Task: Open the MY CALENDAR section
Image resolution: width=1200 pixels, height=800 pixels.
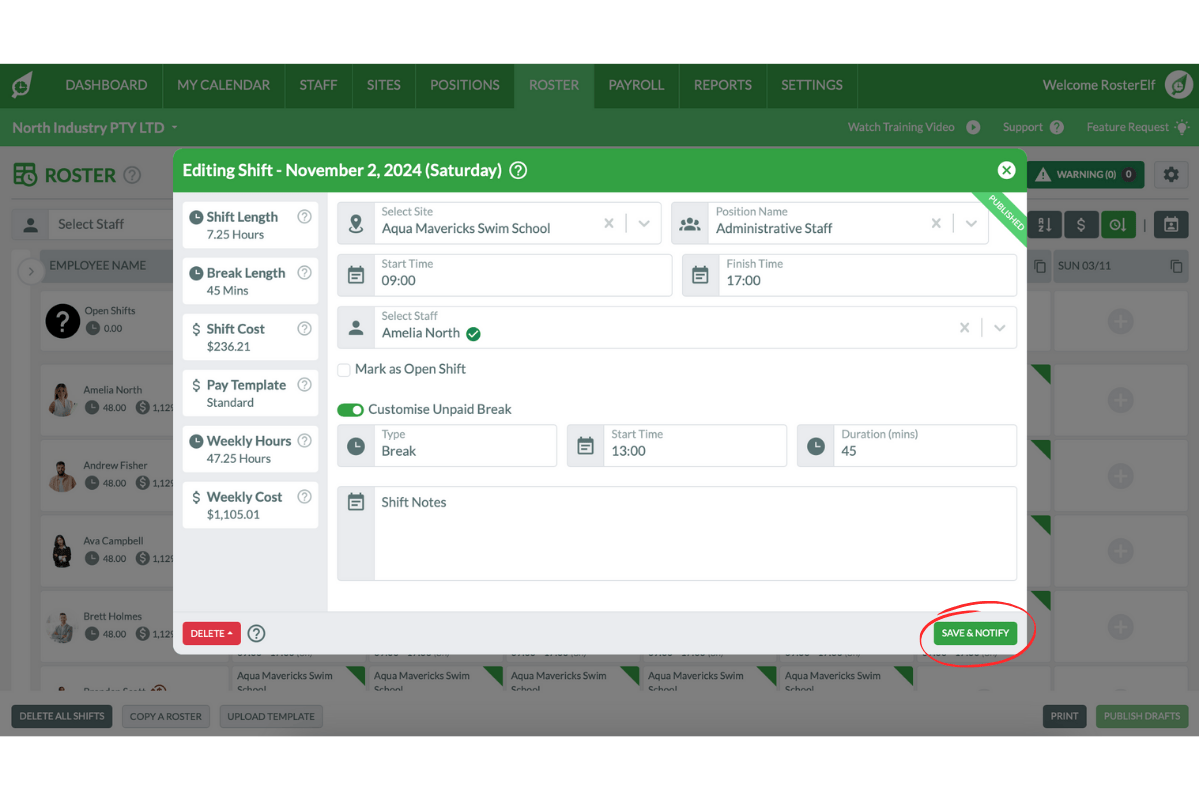Action: click(x=223, y=85)
